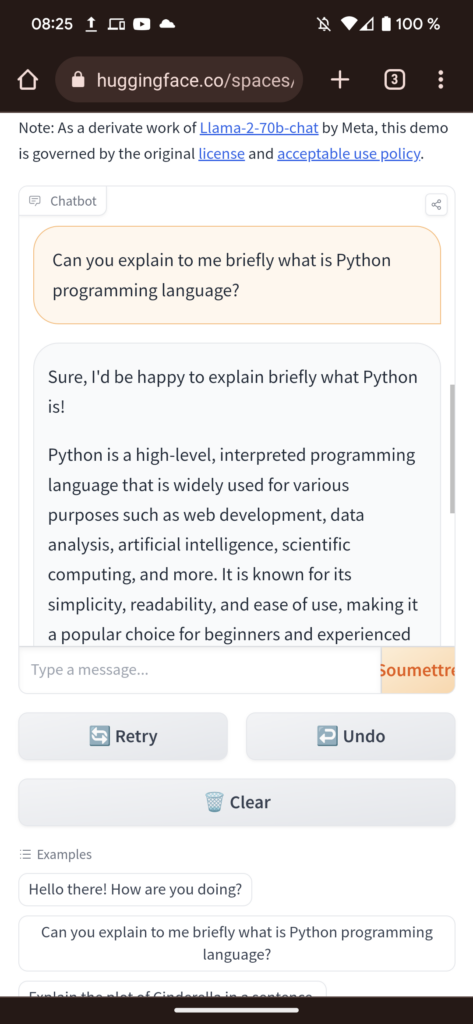Open the Llama-2-70b-chat link
Image resolution: width=473 pixels, height=1024 pixels.
tap(259, 127)
